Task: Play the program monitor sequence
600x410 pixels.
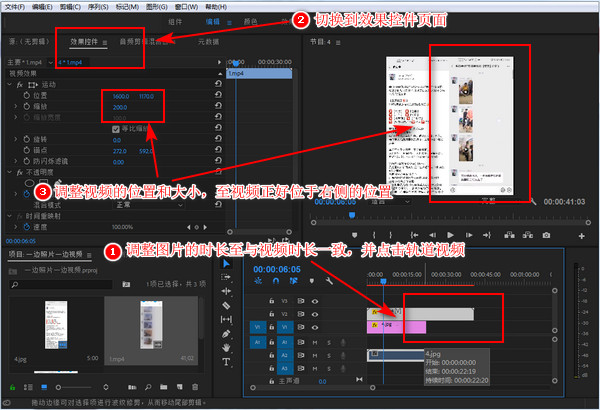Action: (450, 235)
